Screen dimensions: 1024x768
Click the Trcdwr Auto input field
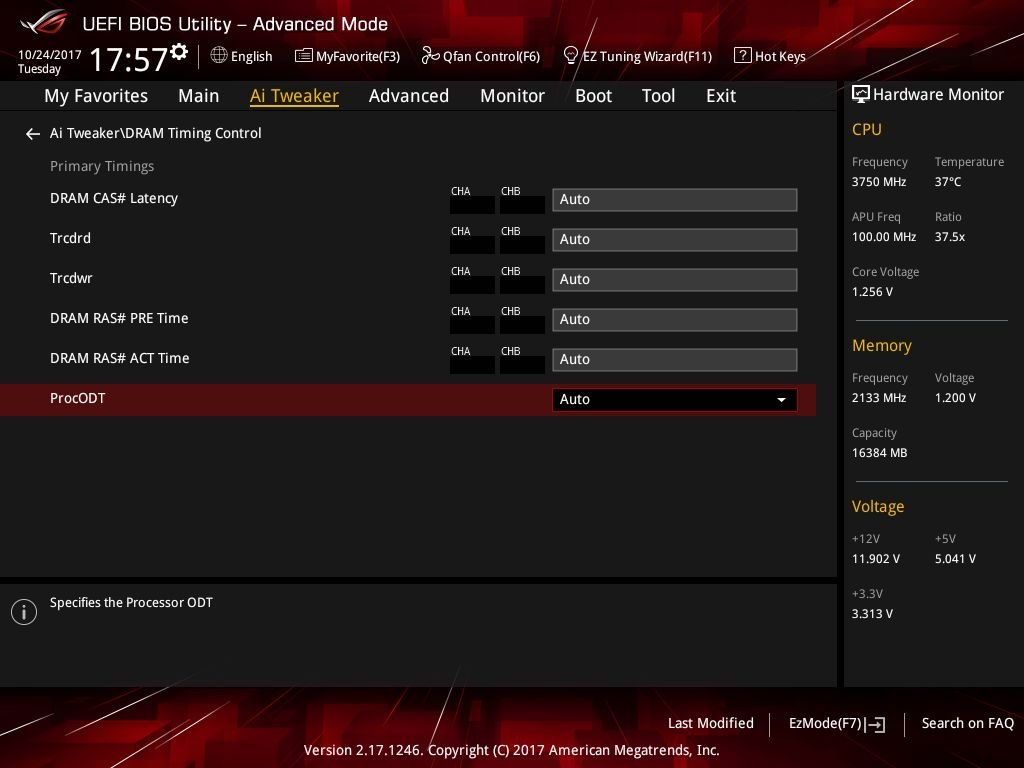[675, 280]
